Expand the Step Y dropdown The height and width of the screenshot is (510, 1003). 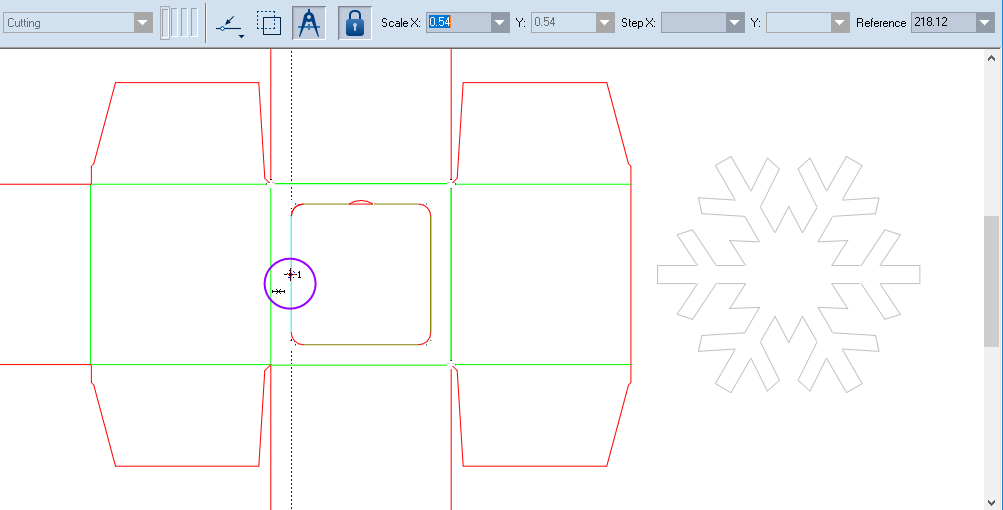pyautogui.click(x=839, y=23)
